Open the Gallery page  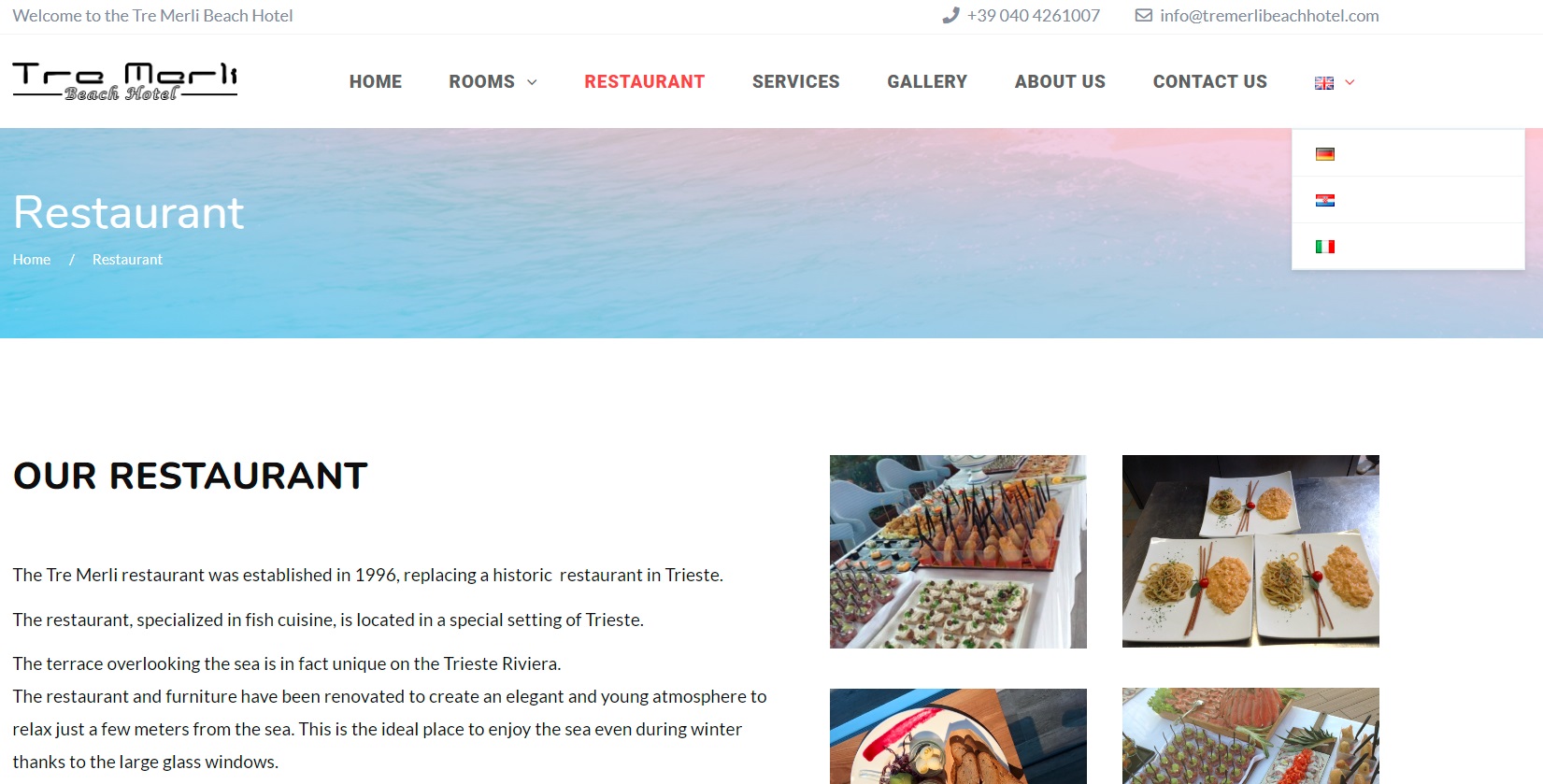click(x=927, y=81)
